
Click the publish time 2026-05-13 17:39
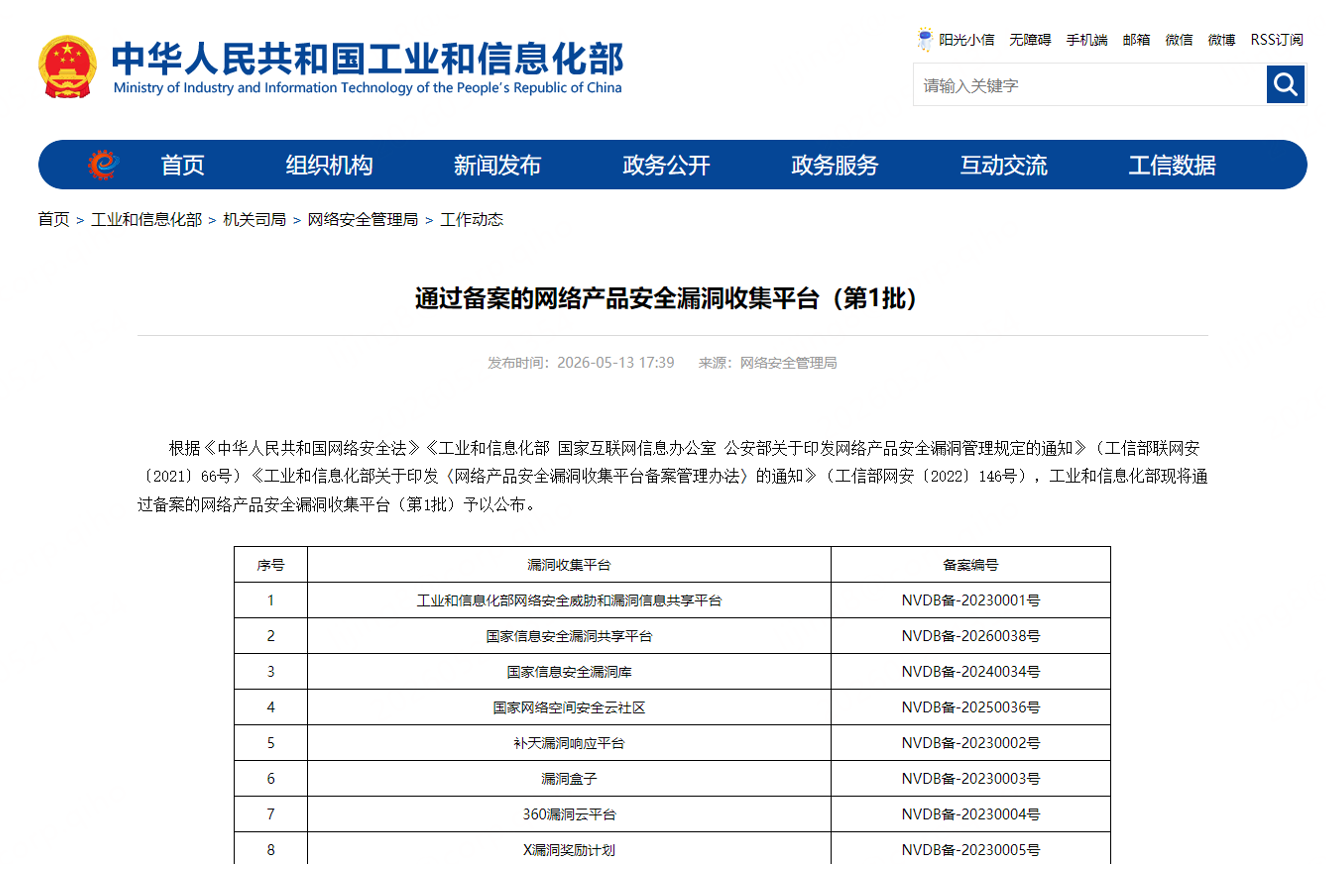coord(615,362)
